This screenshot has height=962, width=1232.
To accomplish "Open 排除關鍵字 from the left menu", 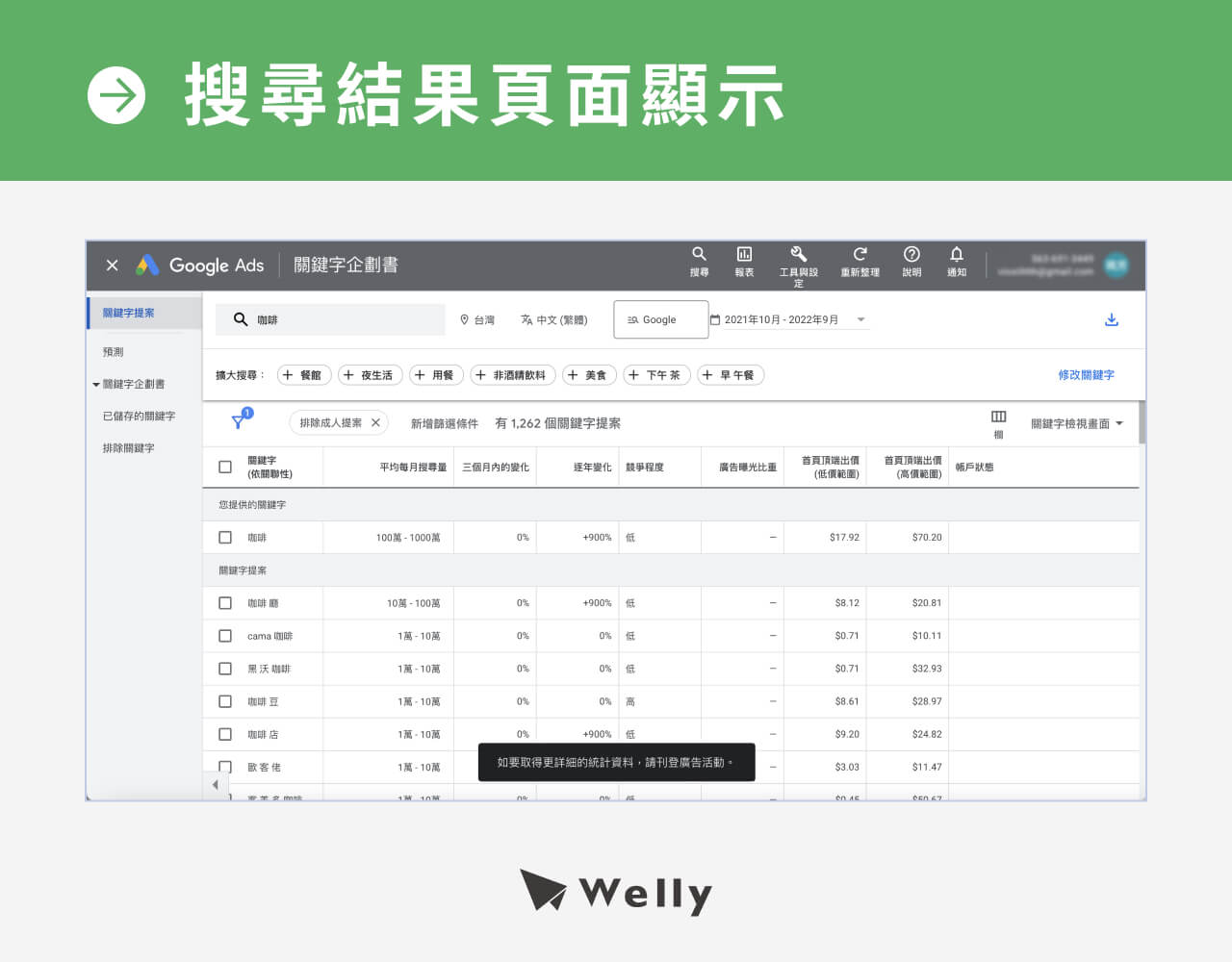I will coord(131,448).
